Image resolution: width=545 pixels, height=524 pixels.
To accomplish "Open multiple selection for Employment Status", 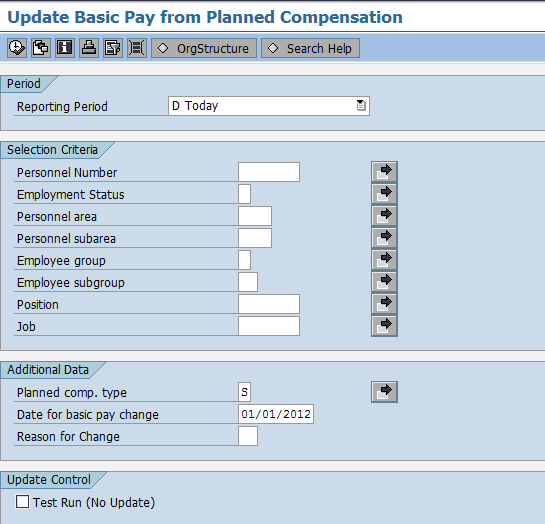I will coord(384,194).
